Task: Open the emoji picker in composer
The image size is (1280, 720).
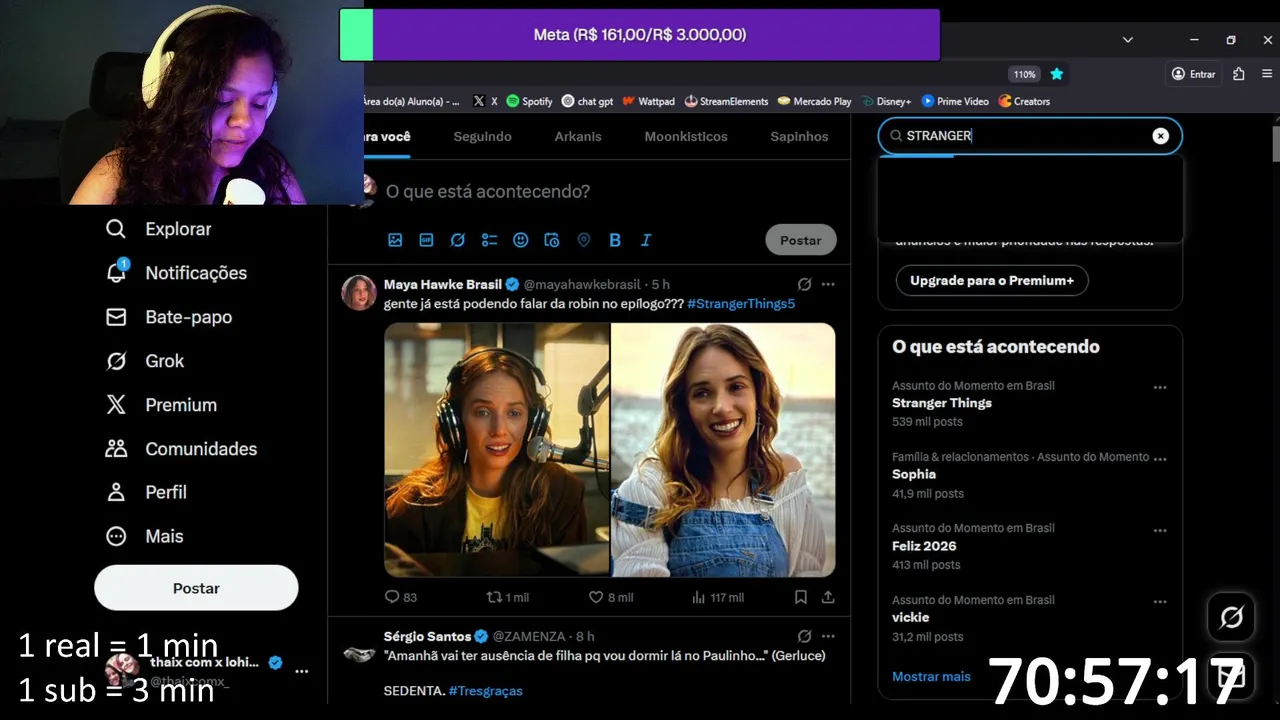Action: pos(520,240)
